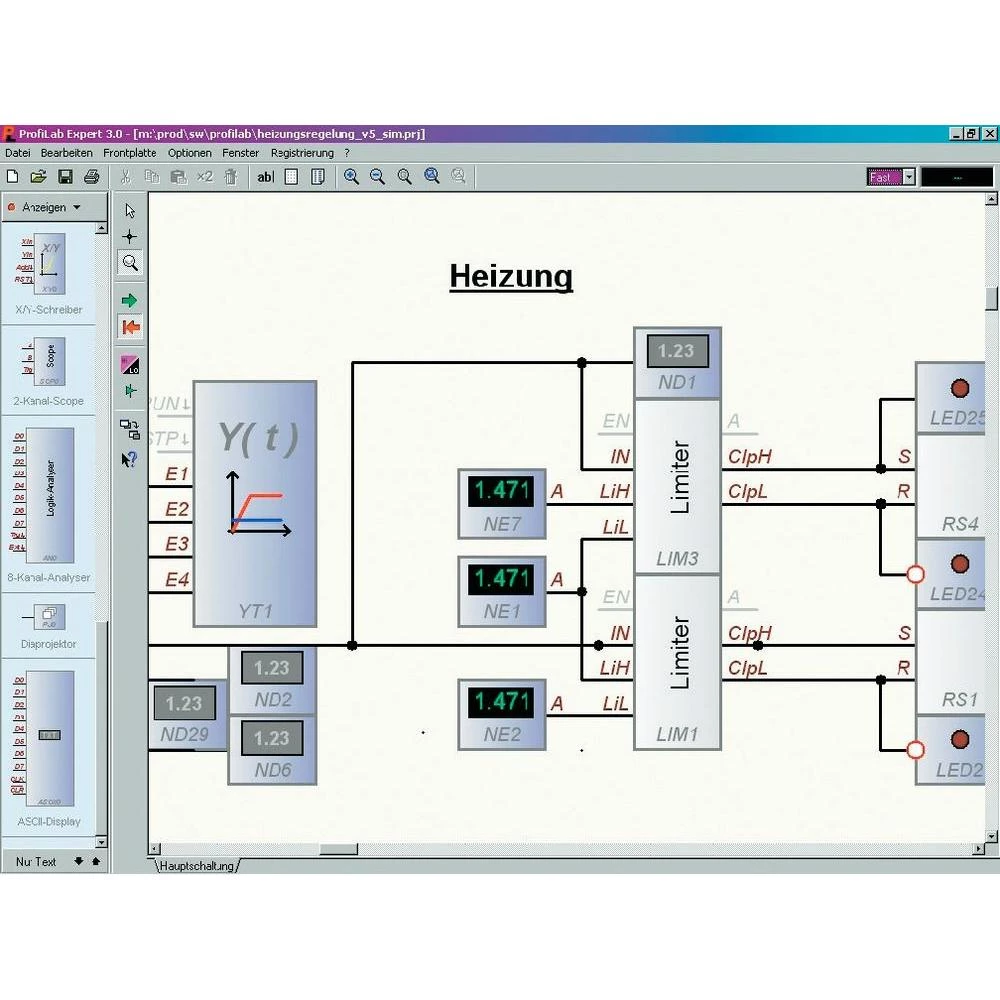Print the circuit using the printer icon
1000x1000 pixels.
[x=89, y=177]
